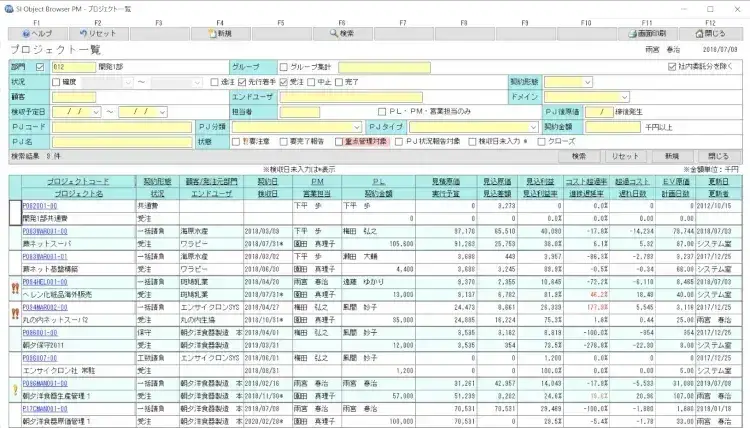Click the コスト超過率 column header
The height and width of the screenshot is (428, 750).
click(587, 181)
